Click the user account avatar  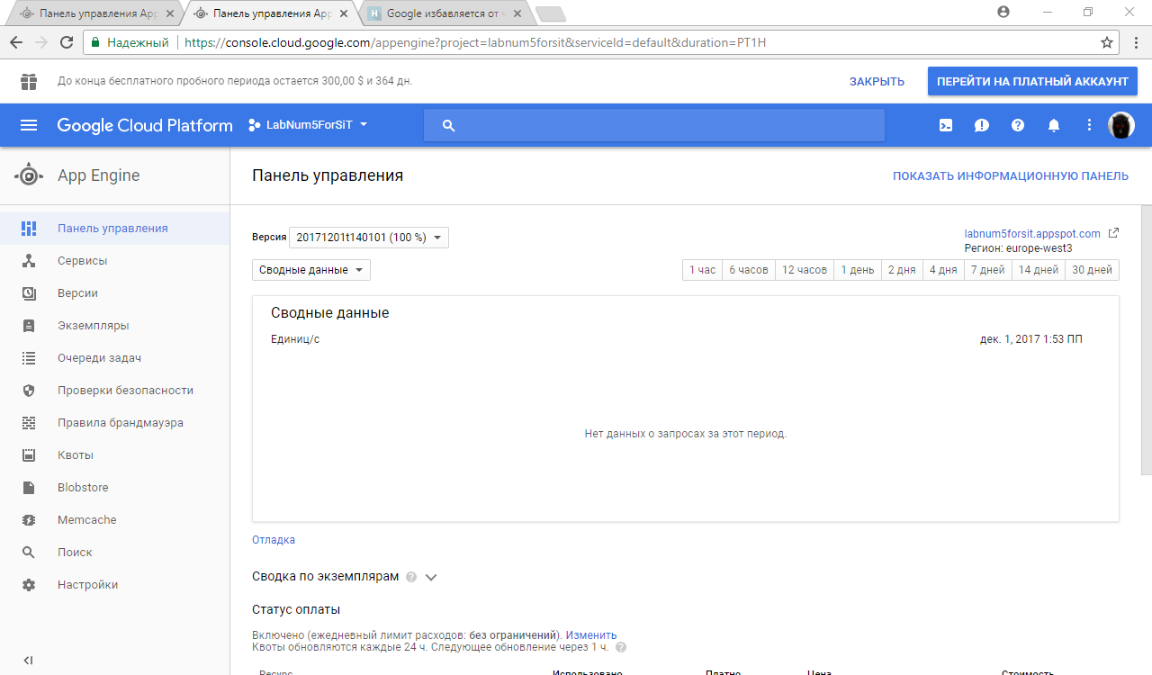click(1121, 126)
